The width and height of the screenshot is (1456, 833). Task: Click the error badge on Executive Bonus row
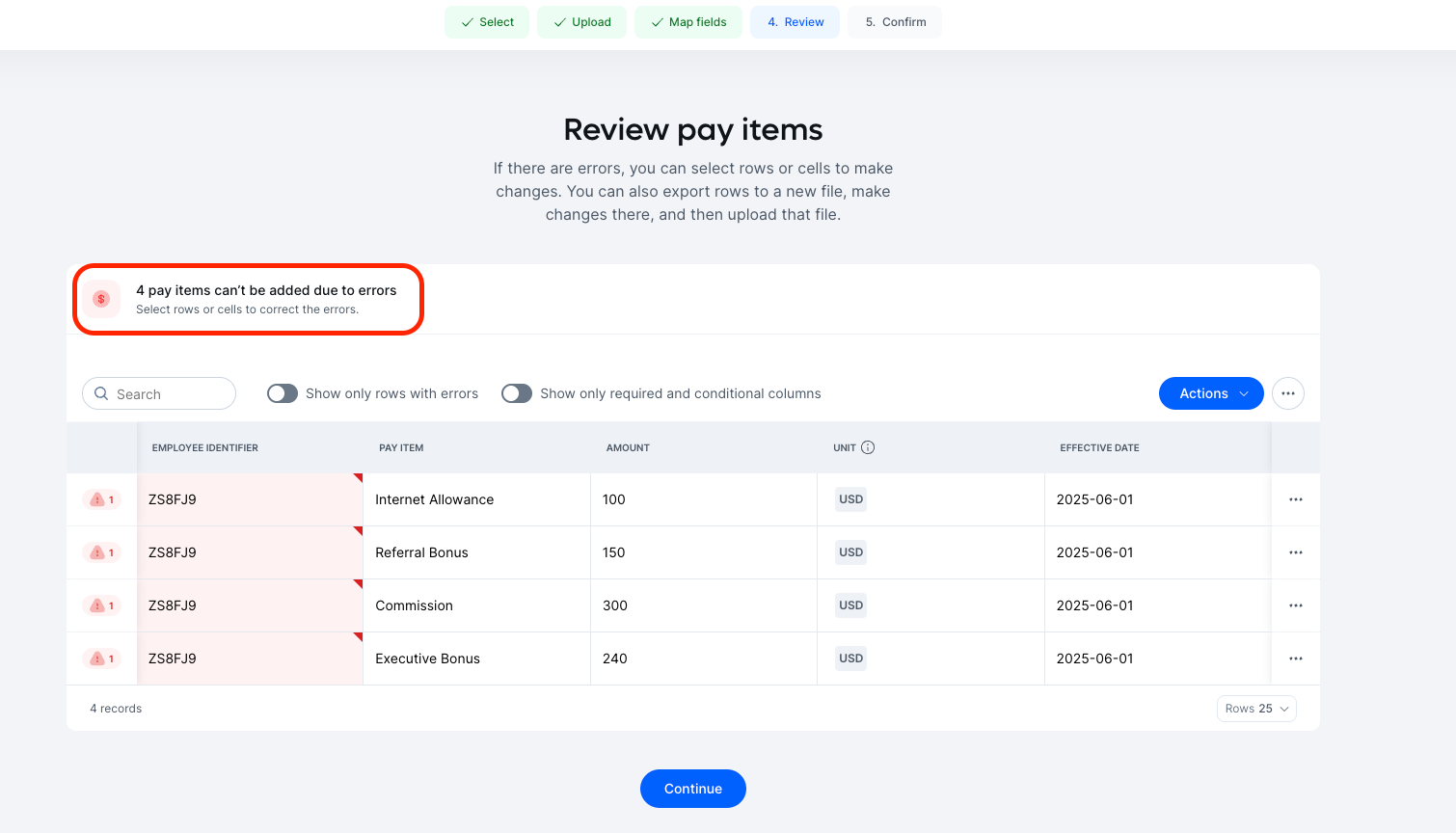point(101,658)
